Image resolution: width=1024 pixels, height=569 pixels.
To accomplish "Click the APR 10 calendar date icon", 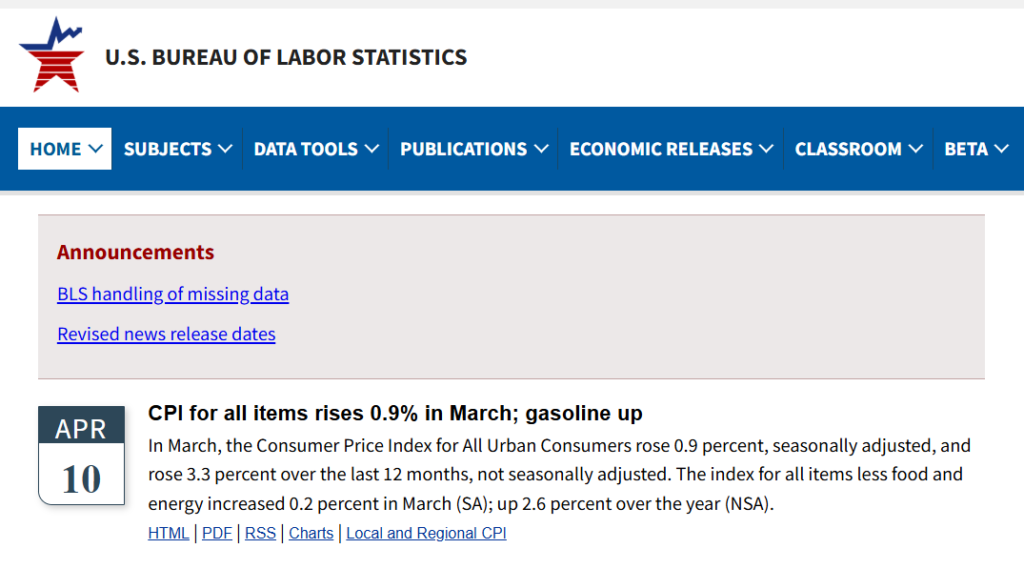I will [x=81, y=455].
